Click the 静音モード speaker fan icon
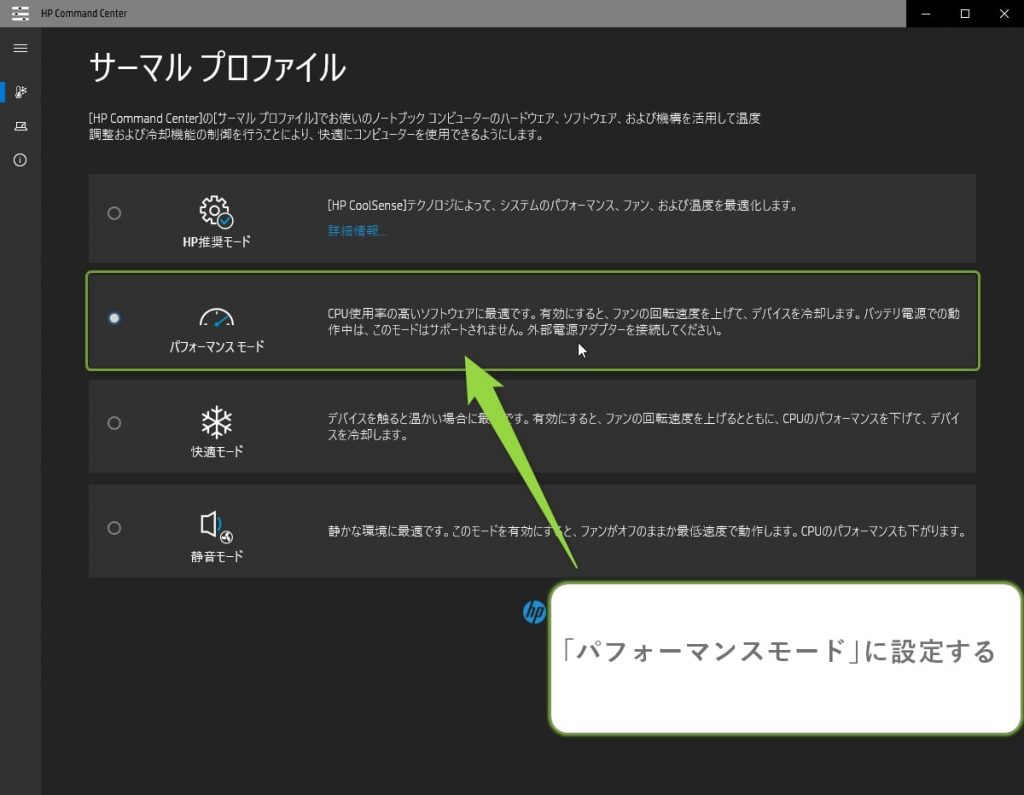This screenshot has height=795, width=1024. [x=216, y=527]
